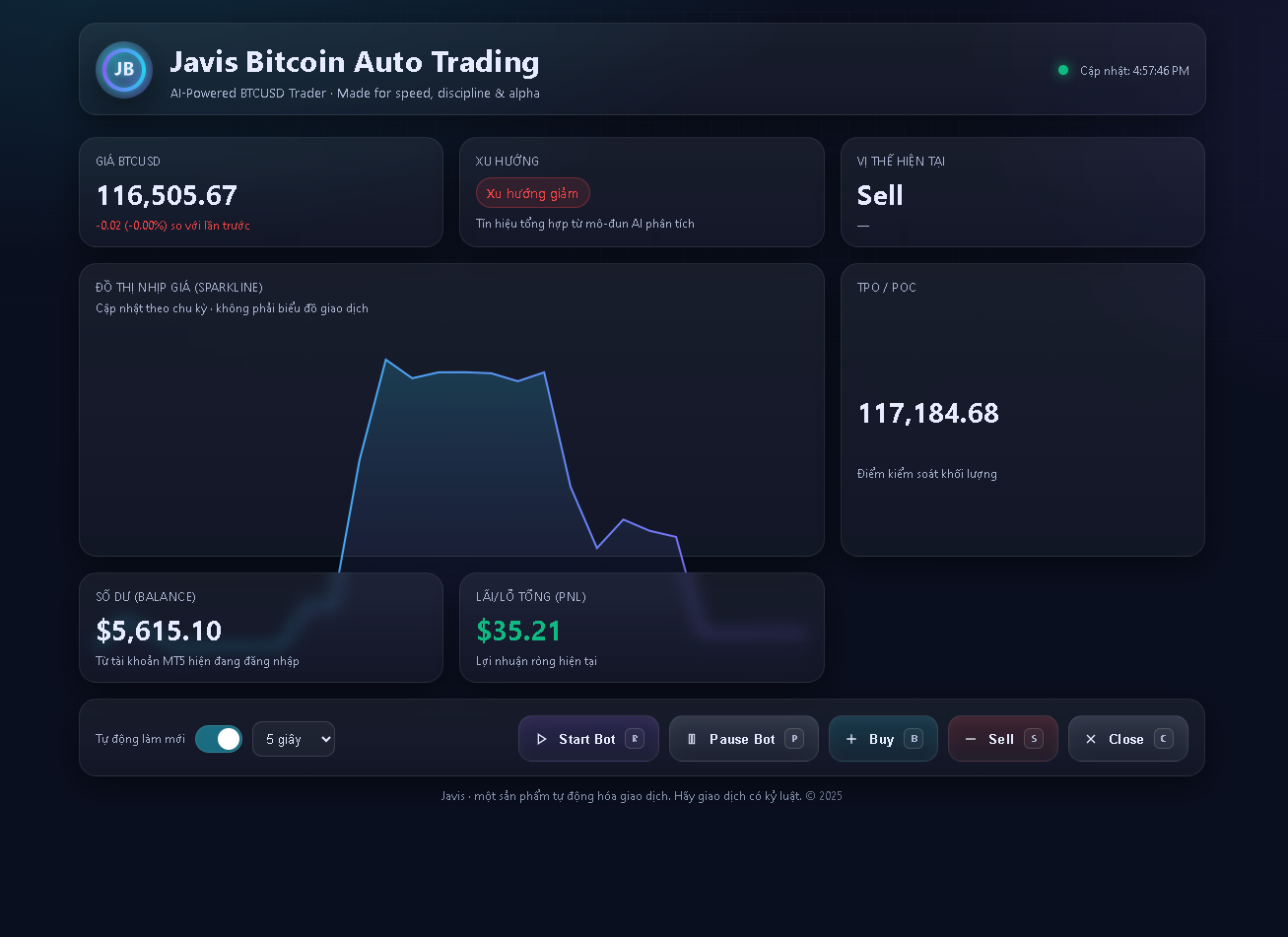The height and width of the screenshot is (937, 1288).
Task: Toggle the Tự động làm mới switch off
Action: (218, 738)
